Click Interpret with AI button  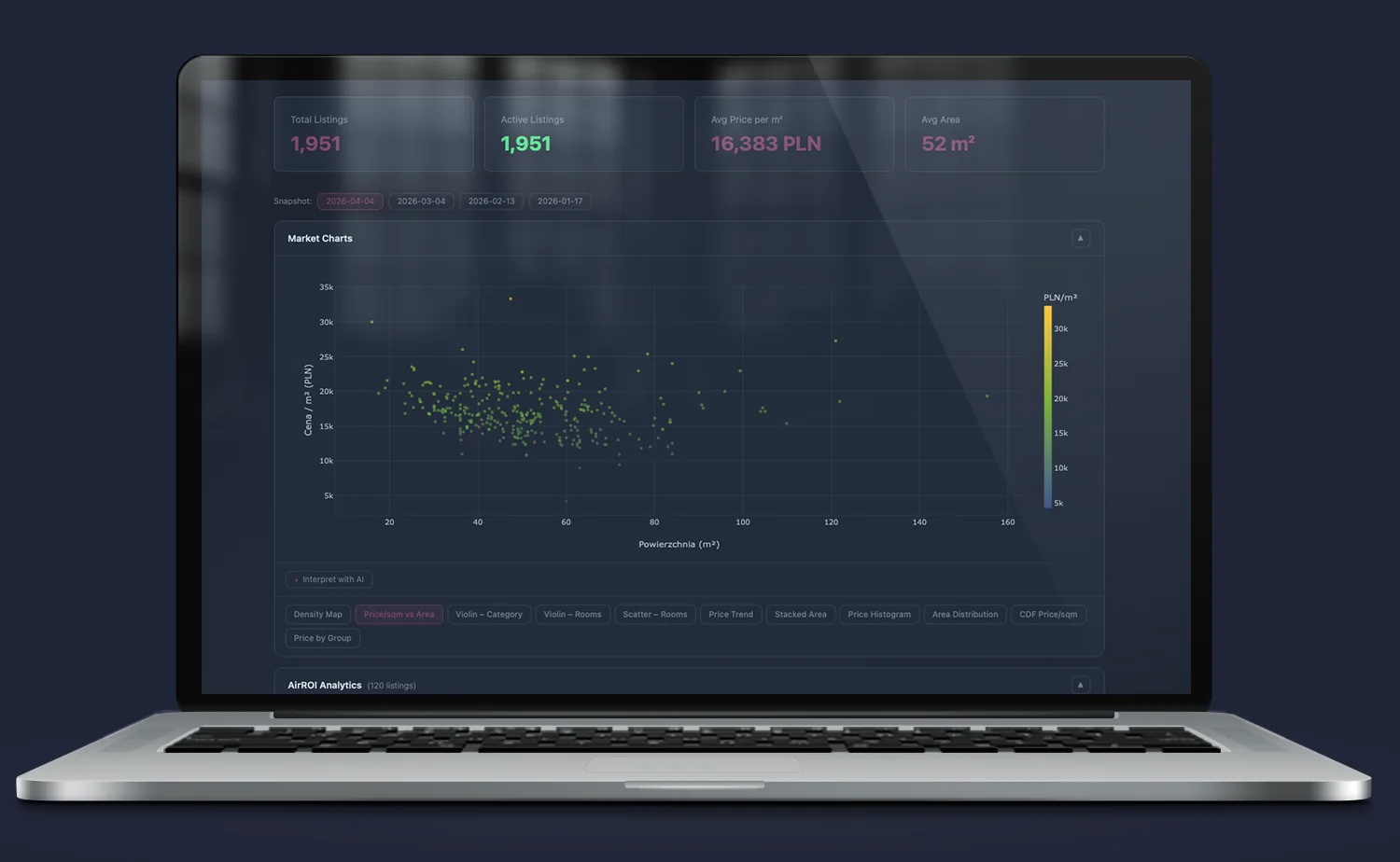329,579
